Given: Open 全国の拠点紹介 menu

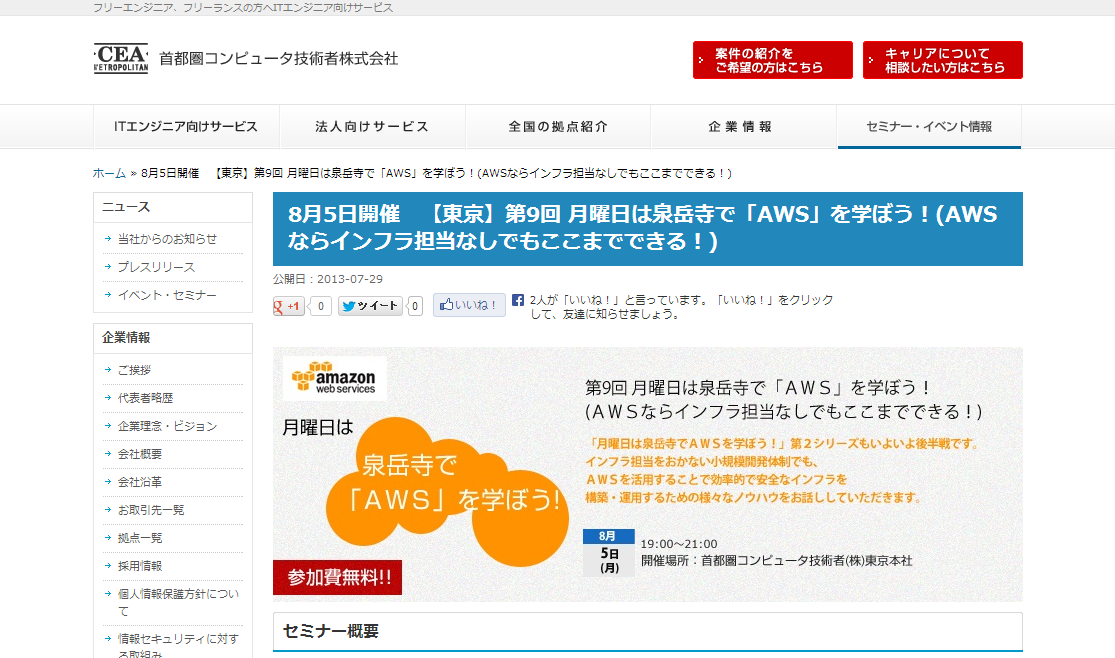Looking at the screenshot, I should pyautogui.click(x=558, y=127).
